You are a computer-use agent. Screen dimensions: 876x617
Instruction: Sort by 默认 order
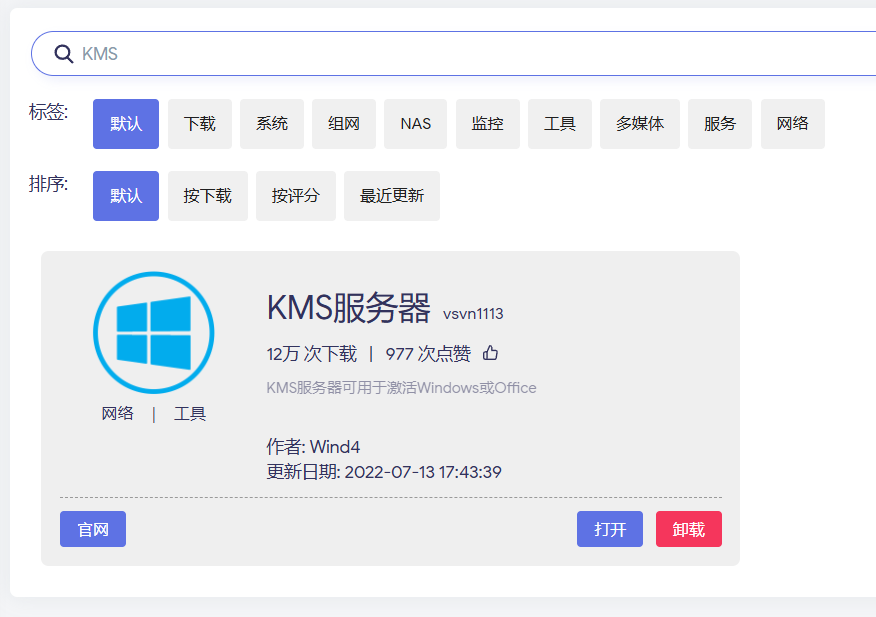tap(126, 196)
